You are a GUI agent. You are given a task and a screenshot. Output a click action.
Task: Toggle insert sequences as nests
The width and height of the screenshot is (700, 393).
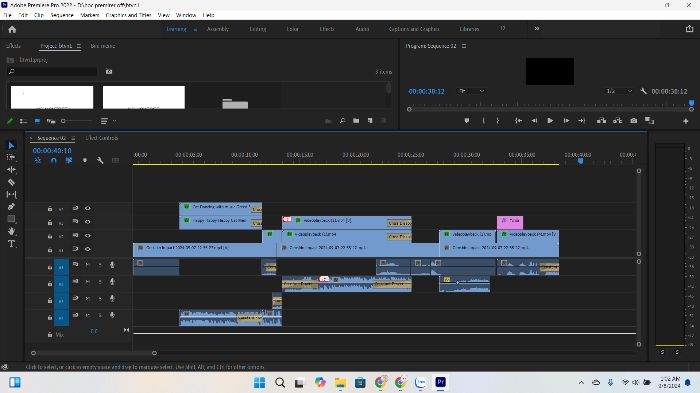point(38,160)
